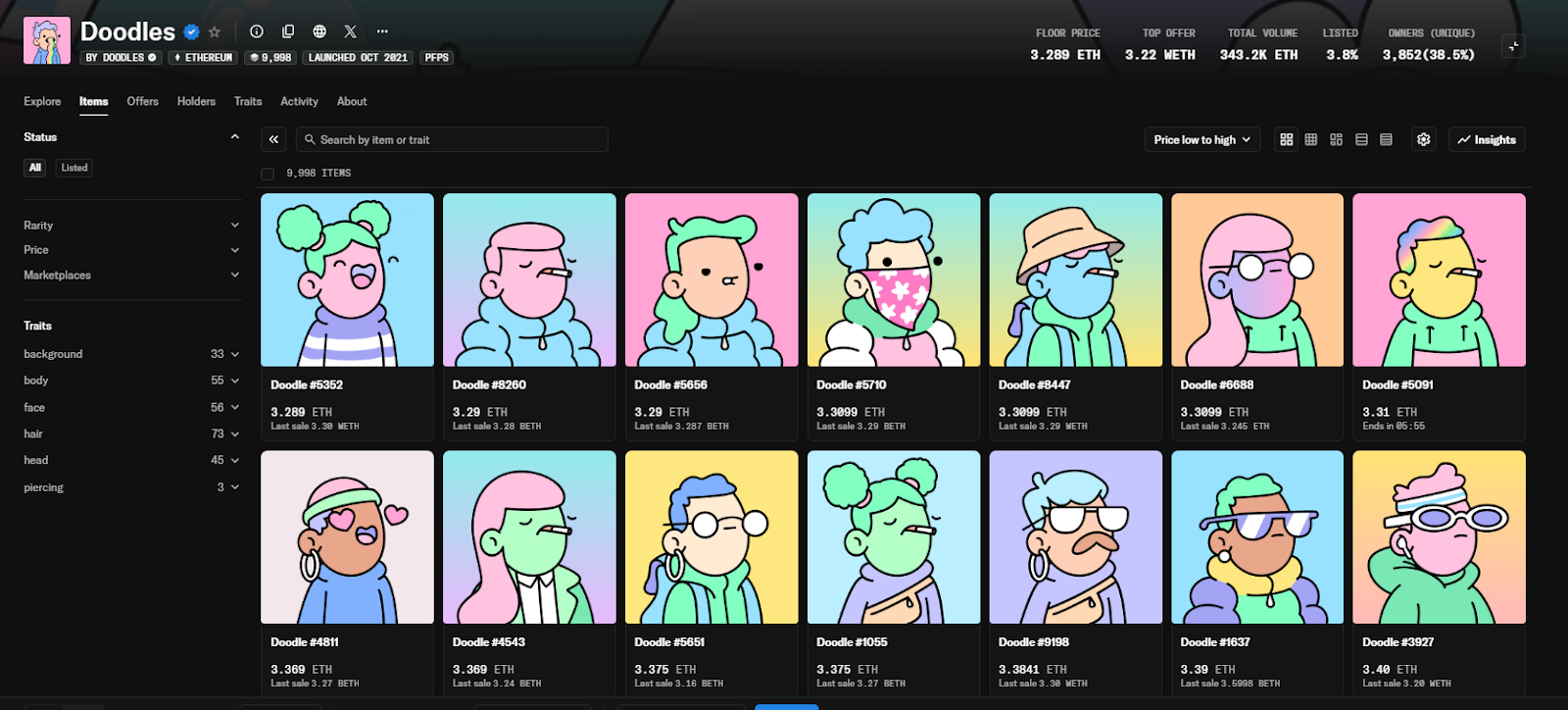Favorite the Doodles collection with the star icon
This screenshot has width=1568, height=710.
tap(215, 32)
